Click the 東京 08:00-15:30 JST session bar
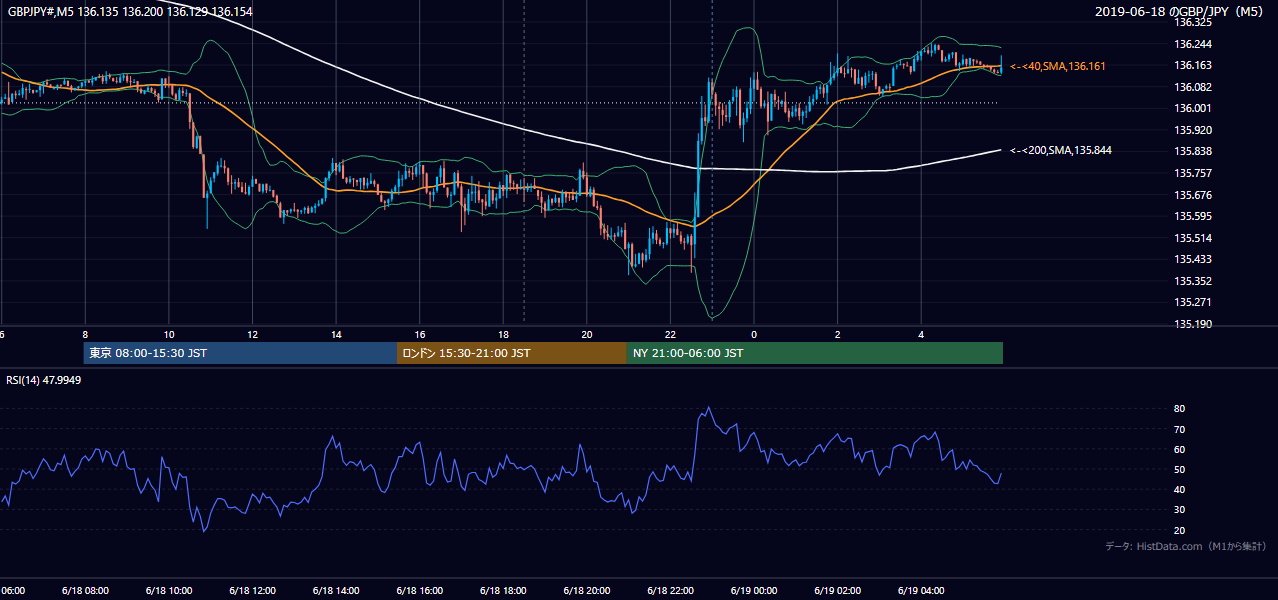 [240, 353]
